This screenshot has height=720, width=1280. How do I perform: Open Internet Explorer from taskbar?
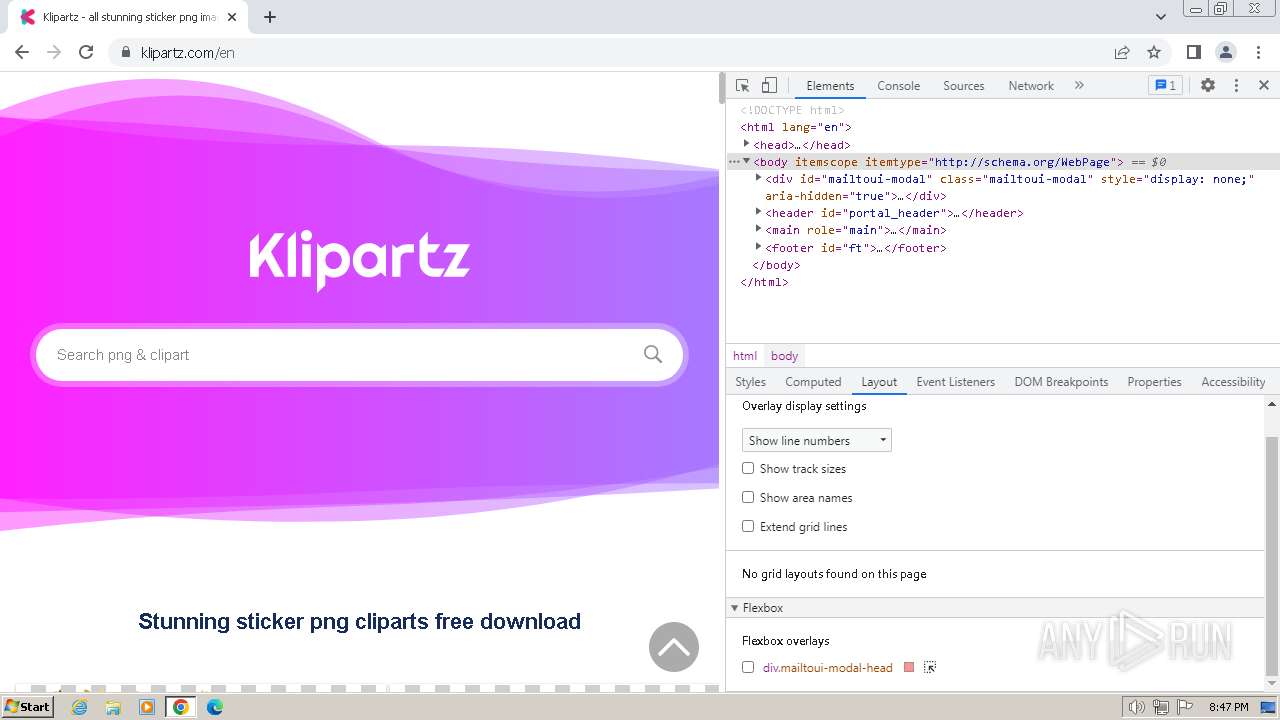(80, 707)
